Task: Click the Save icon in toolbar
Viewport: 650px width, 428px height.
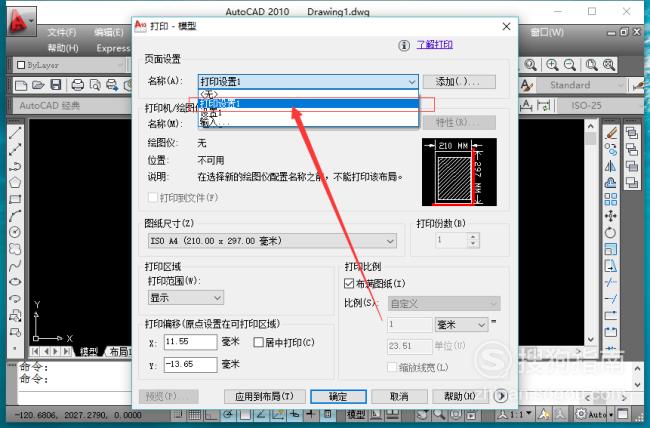Action: pyautogui.click(x=56, y=85)
